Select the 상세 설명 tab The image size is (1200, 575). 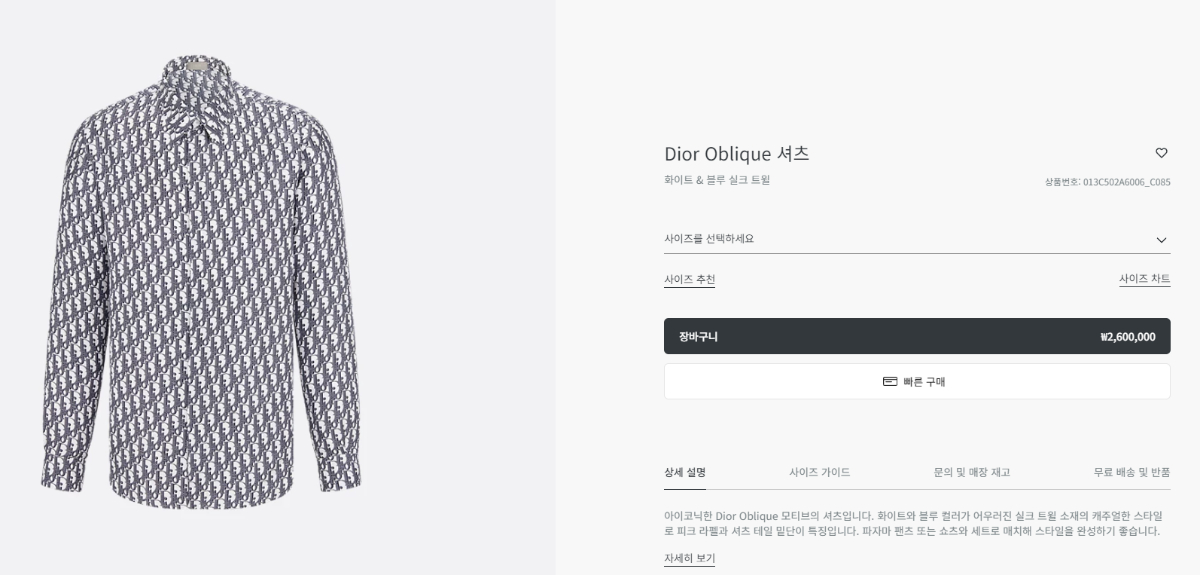click(x=685, y=472)
